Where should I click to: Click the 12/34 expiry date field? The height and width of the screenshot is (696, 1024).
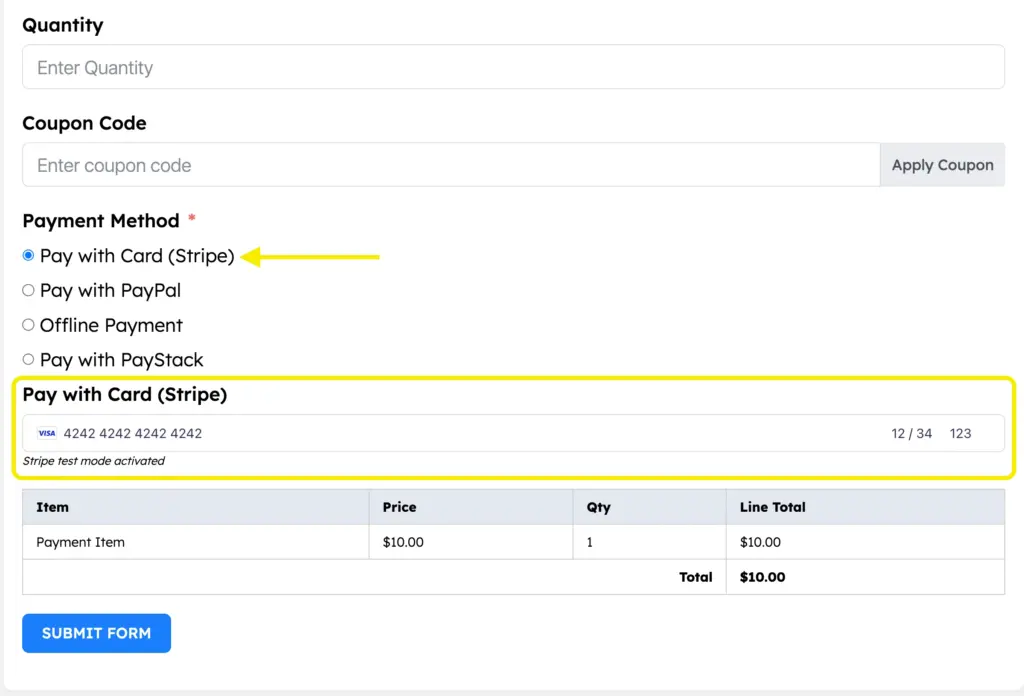tap(911, 432)
